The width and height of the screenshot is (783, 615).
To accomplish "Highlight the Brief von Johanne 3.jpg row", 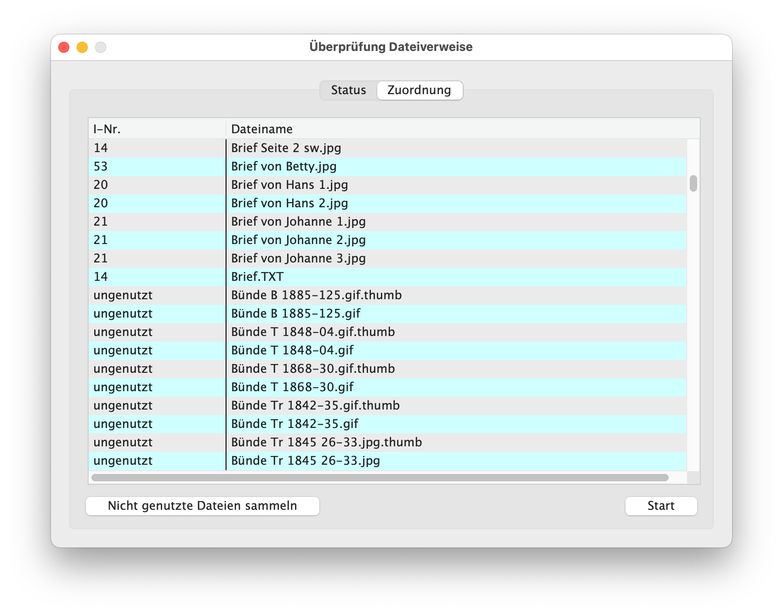I will (298, 258).
